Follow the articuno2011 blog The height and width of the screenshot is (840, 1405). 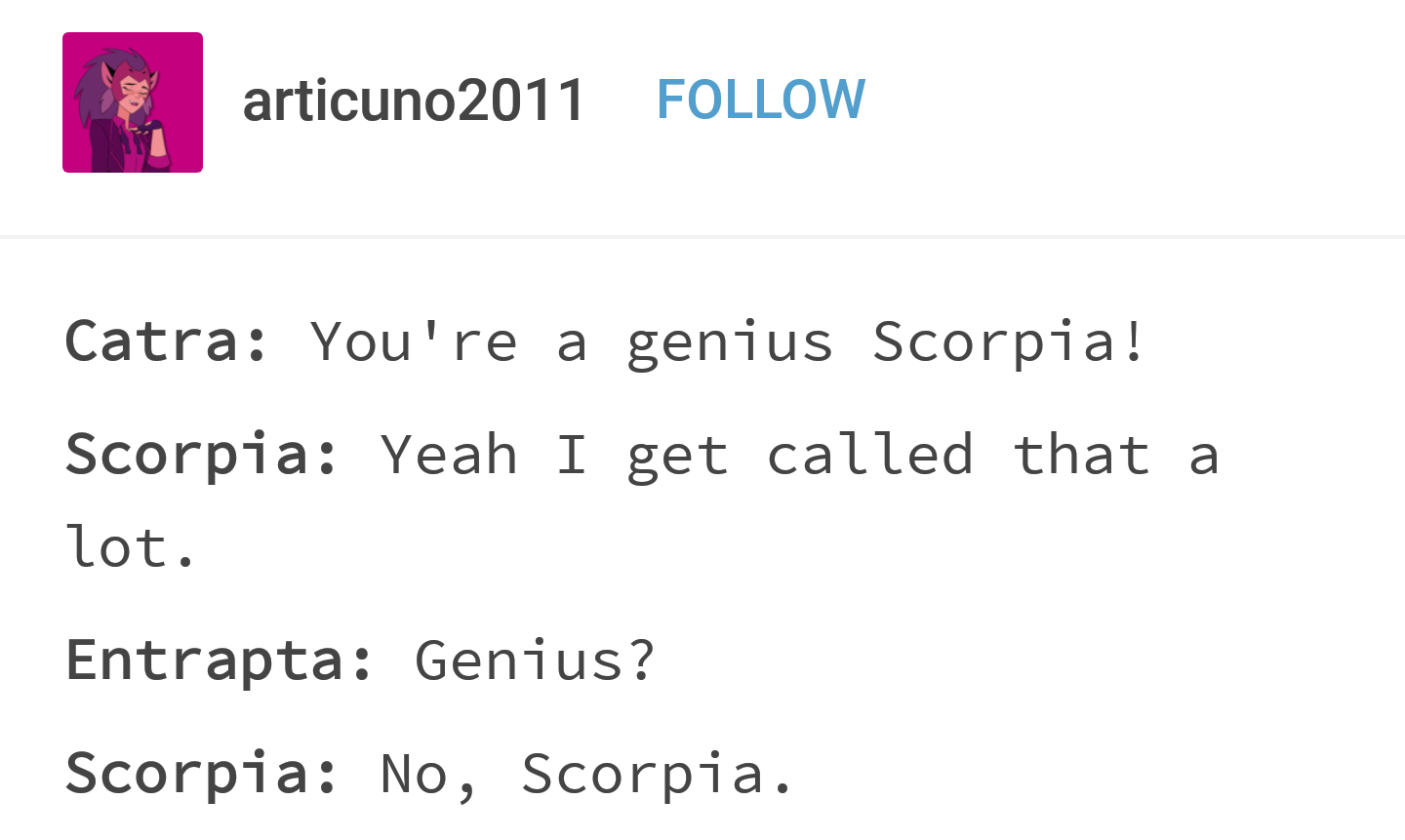(x=760, y=100)
